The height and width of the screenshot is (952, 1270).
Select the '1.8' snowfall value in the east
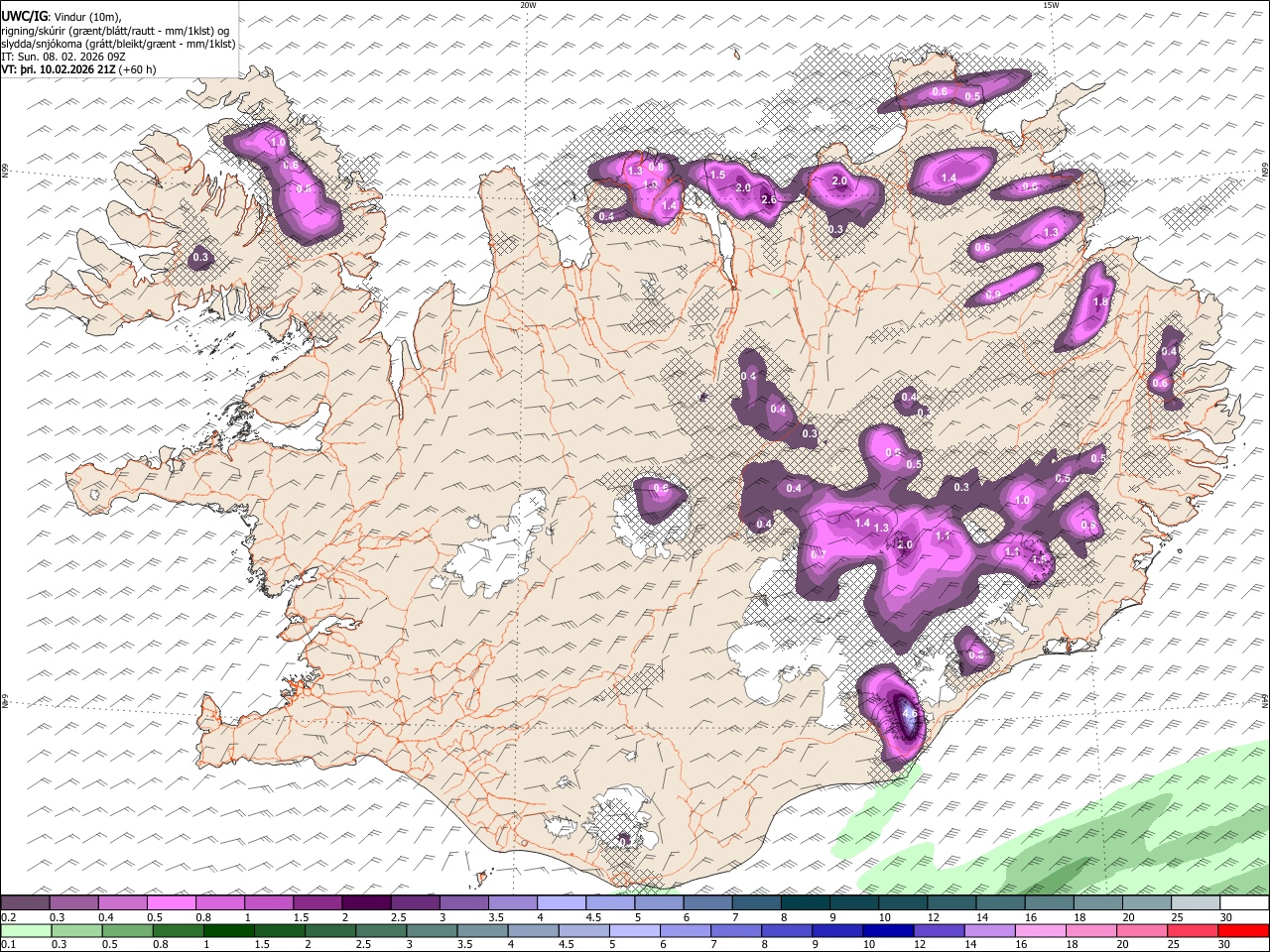tap(1100, 302)
